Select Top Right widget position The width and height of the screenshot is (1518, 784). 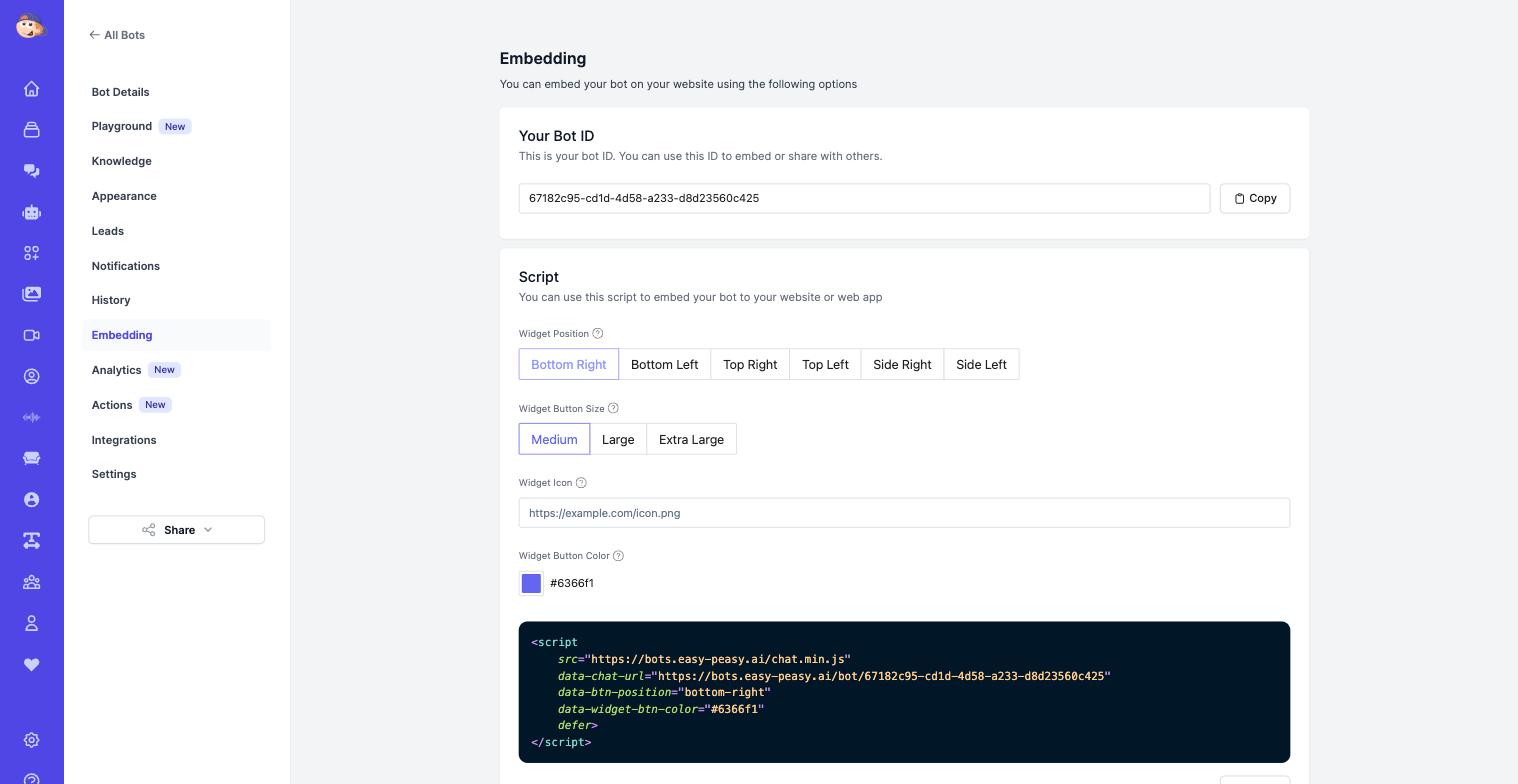pos(750,365)
